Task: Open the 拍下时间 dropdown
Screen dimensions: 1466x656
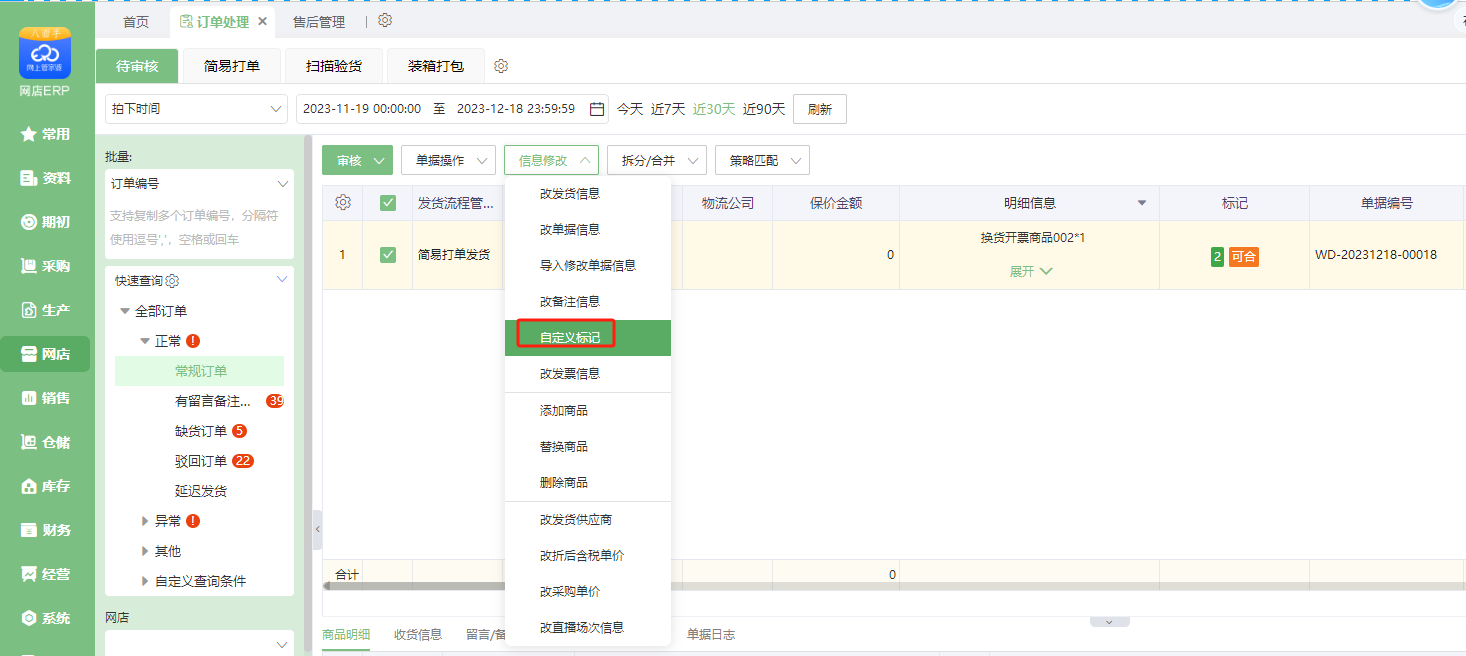Action: tap(196, 109)
